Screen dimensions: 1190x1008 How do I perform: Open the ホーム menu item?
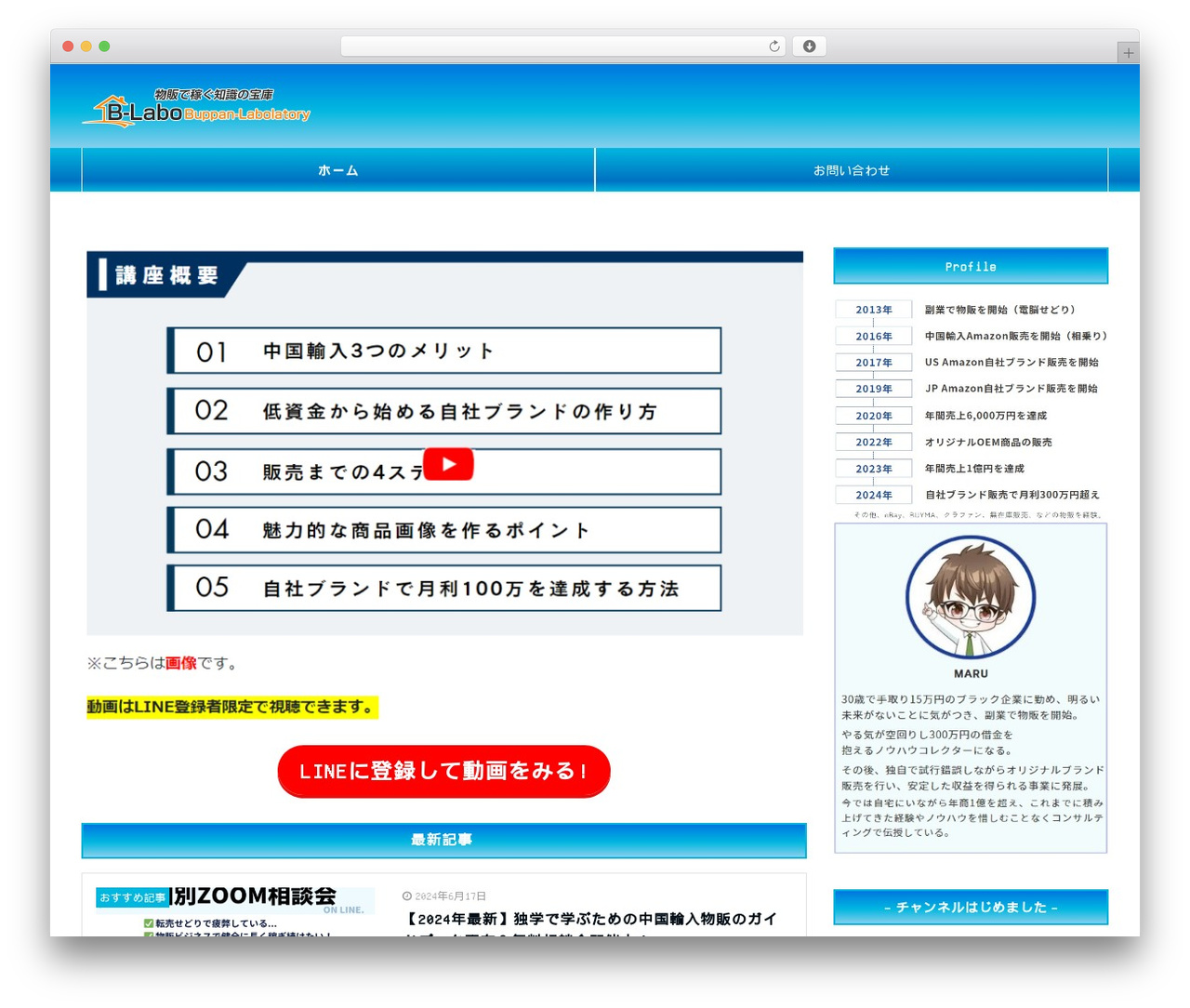click(x=338, y=170)
